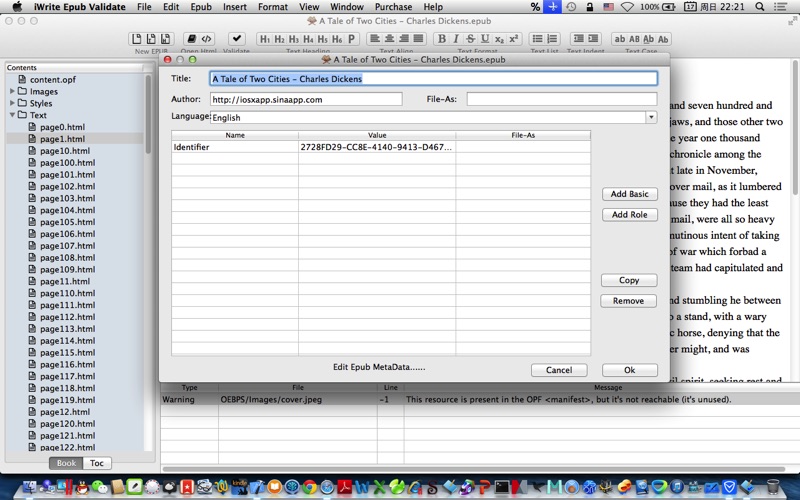The height and width of the screenshot is (500, 800).
Task: Apply Heading 6 with H6 icon
Action: coord(337,39)
